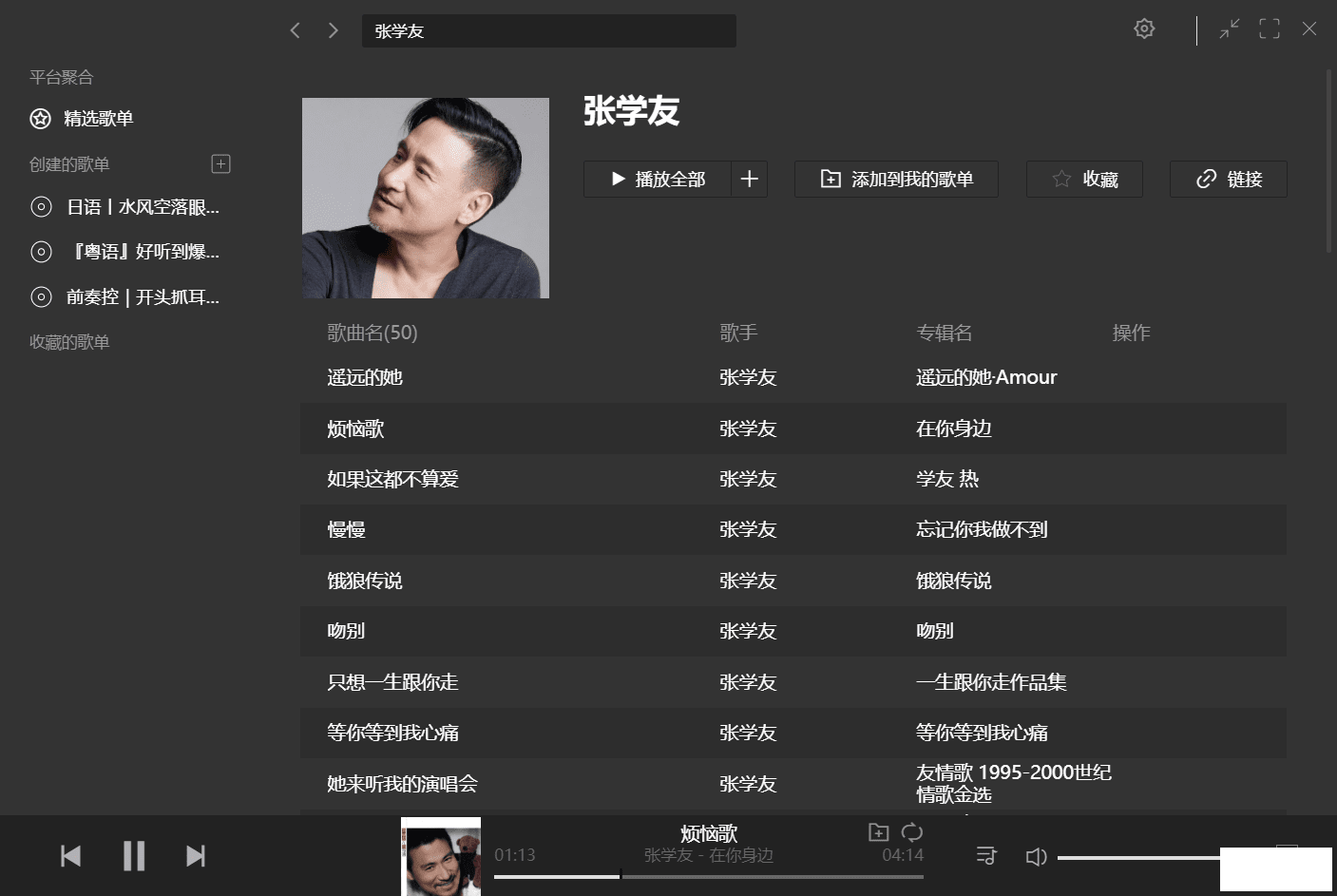The height and width of the screenshot is (896, 1337).
Task: Click the 收藏 star button
Action: pyautogui.click(x=1084, y=179)
